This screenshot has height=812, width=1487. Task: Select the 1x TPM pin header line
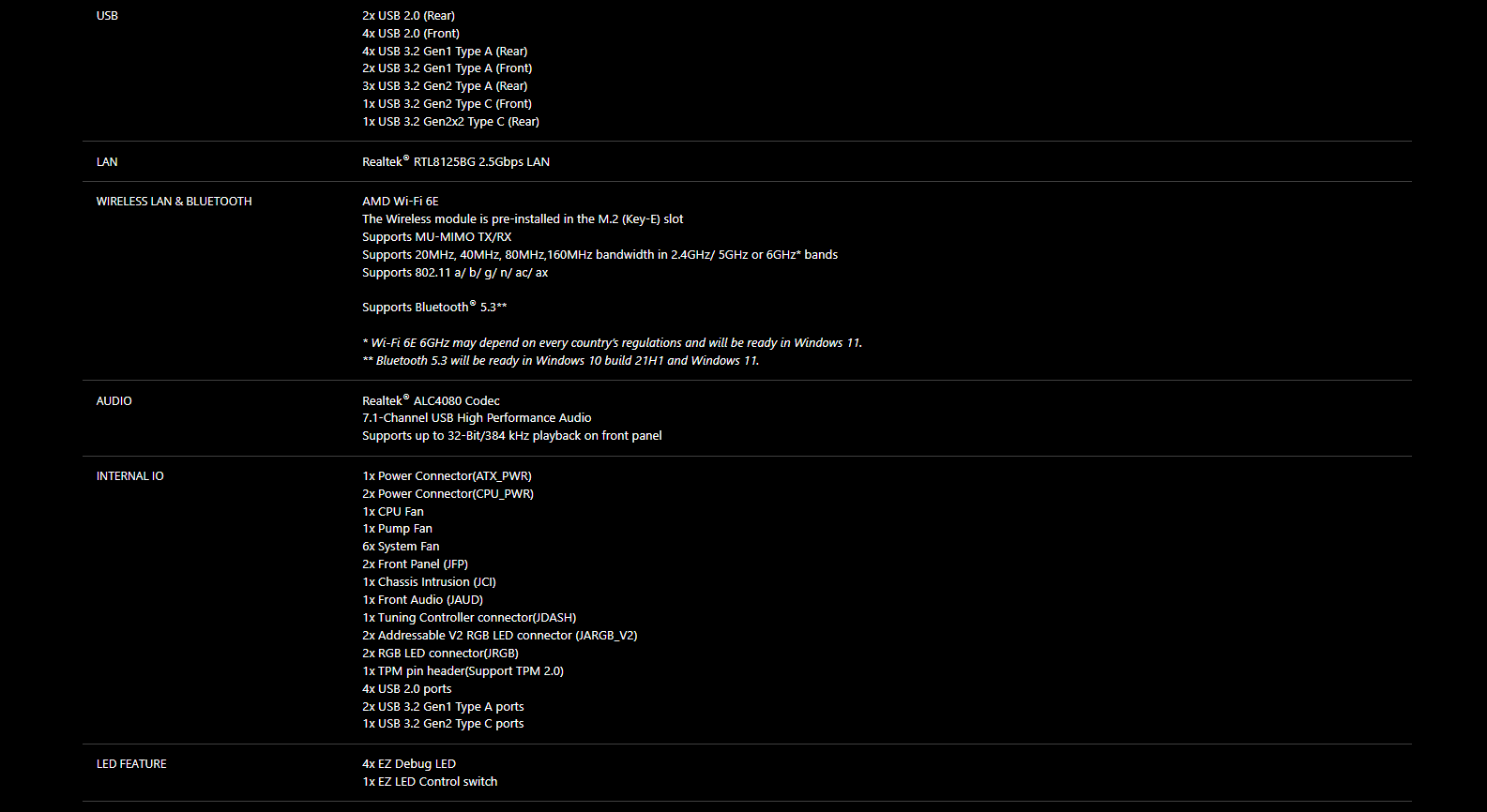point(463,671)
